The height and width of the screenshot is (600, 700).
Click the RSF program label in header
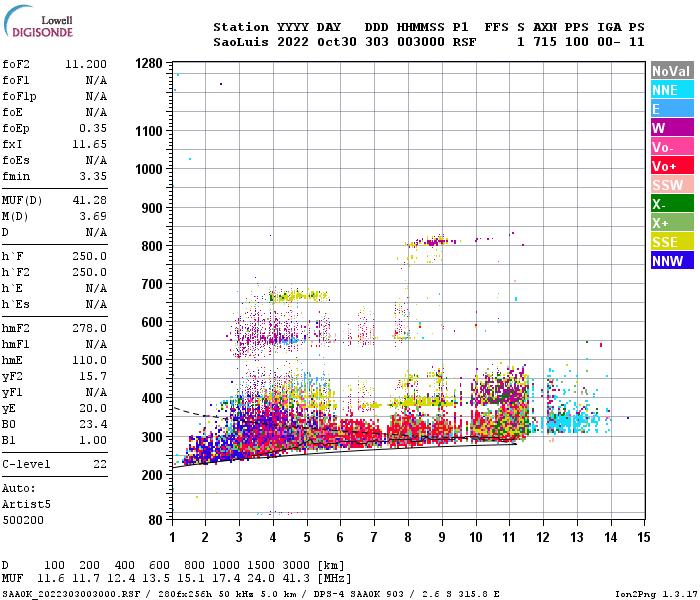[465, 42]
